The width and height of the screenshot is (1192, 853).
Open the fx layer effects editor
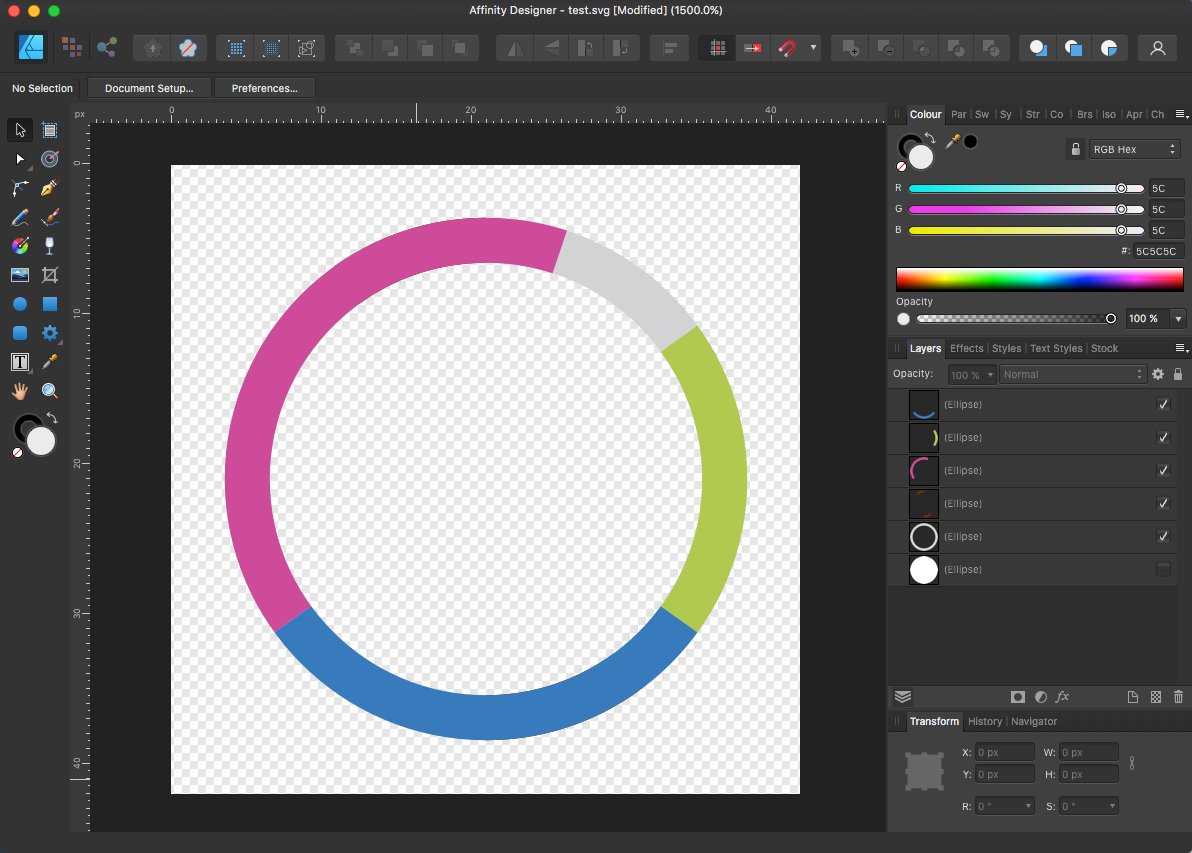1062,697
